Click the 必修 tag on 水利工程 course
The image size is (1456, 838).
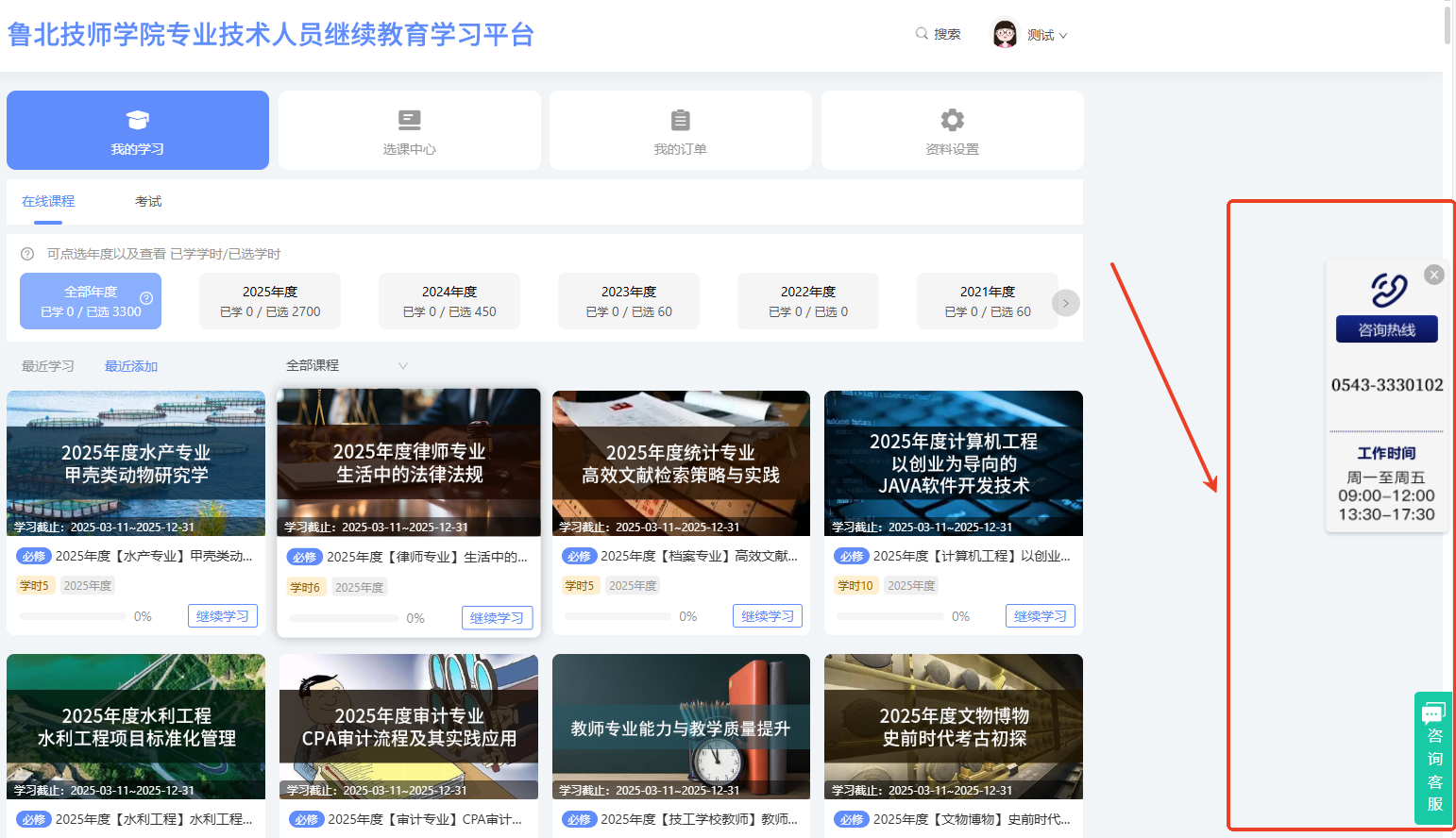pyautogui.click(x=34, y=820)
